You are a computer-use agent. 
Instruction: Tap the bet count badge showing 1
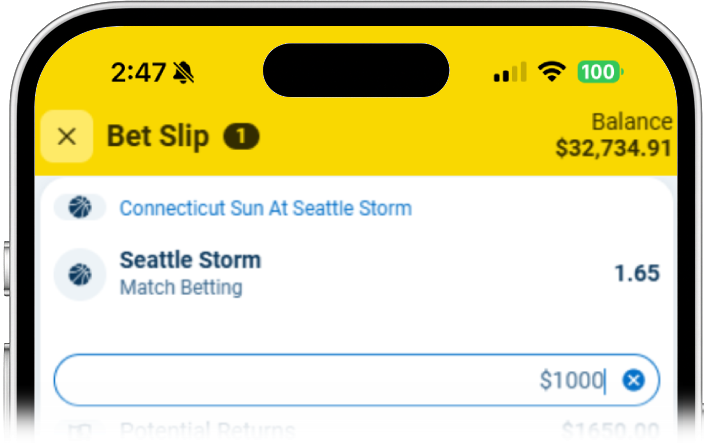pos(241,136)
